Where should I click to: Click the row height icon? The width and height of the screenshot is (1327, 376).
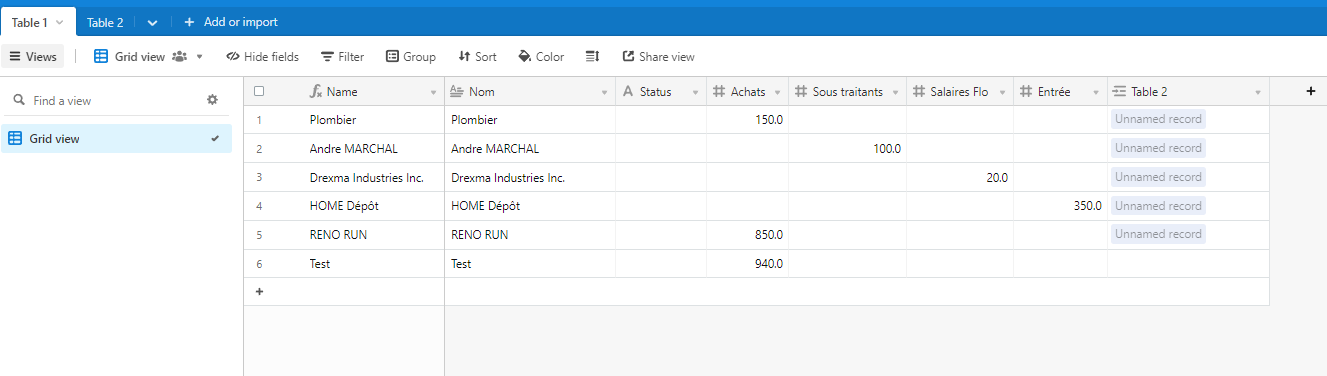tap(592, 57)
